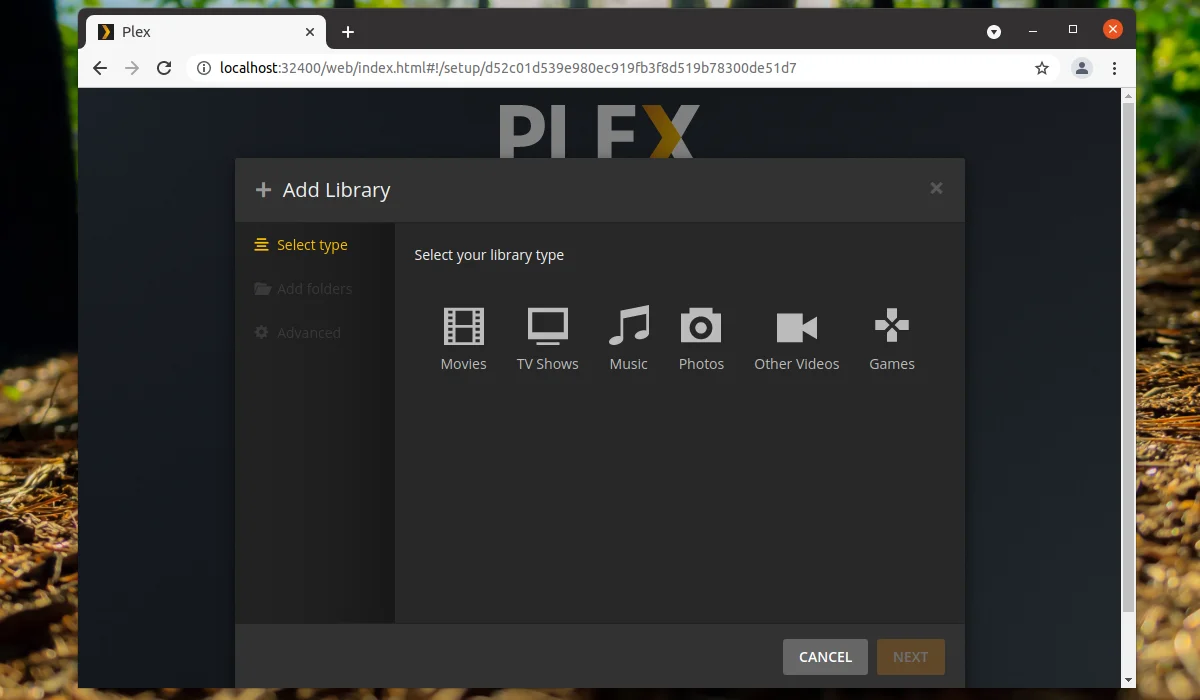Screen dimensions: 1200x700
Task: Close the Add Library dialog with X
Action: click(x=936, y=188)
